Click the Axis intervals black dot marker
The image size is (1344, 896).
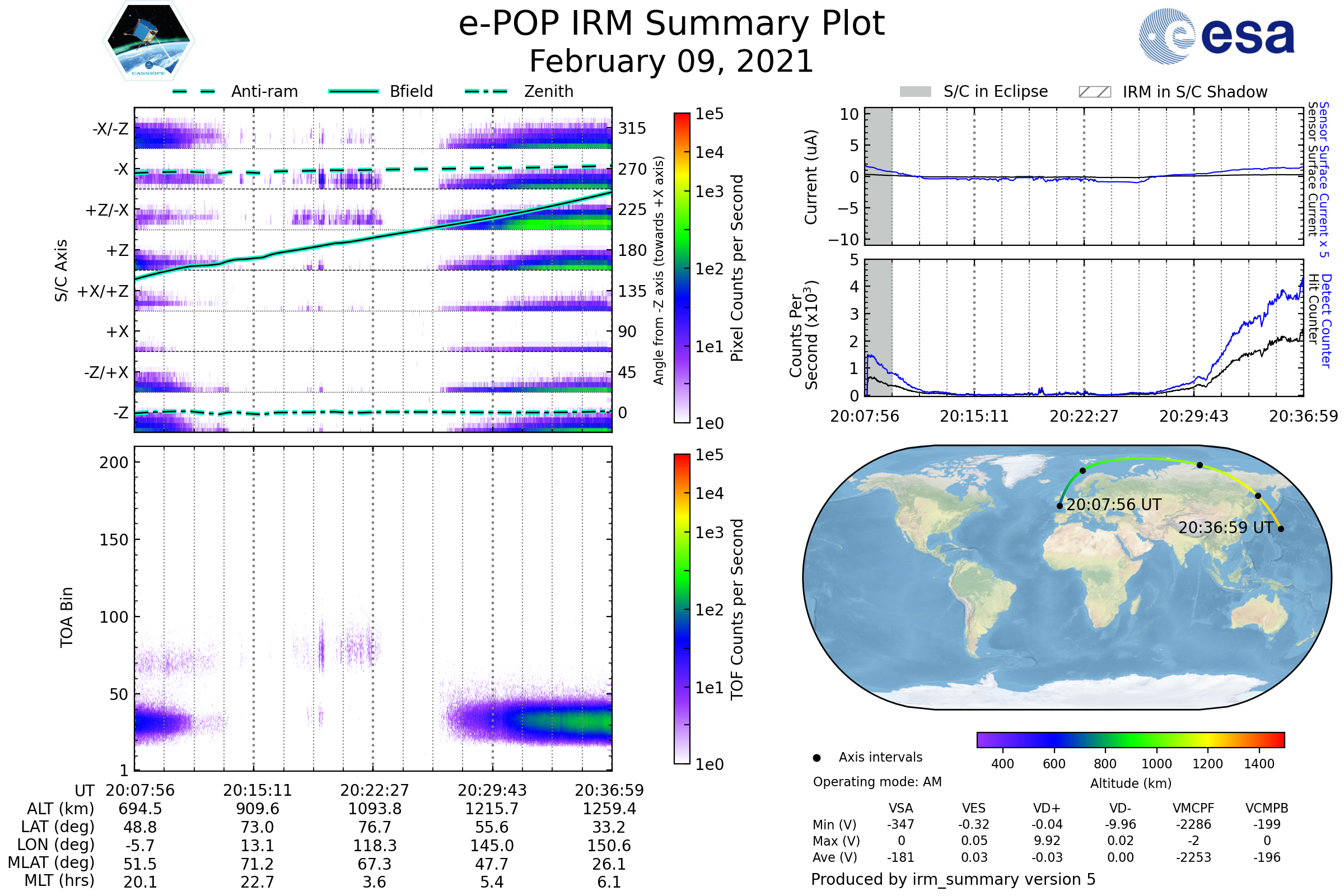[x=816, y=758]
